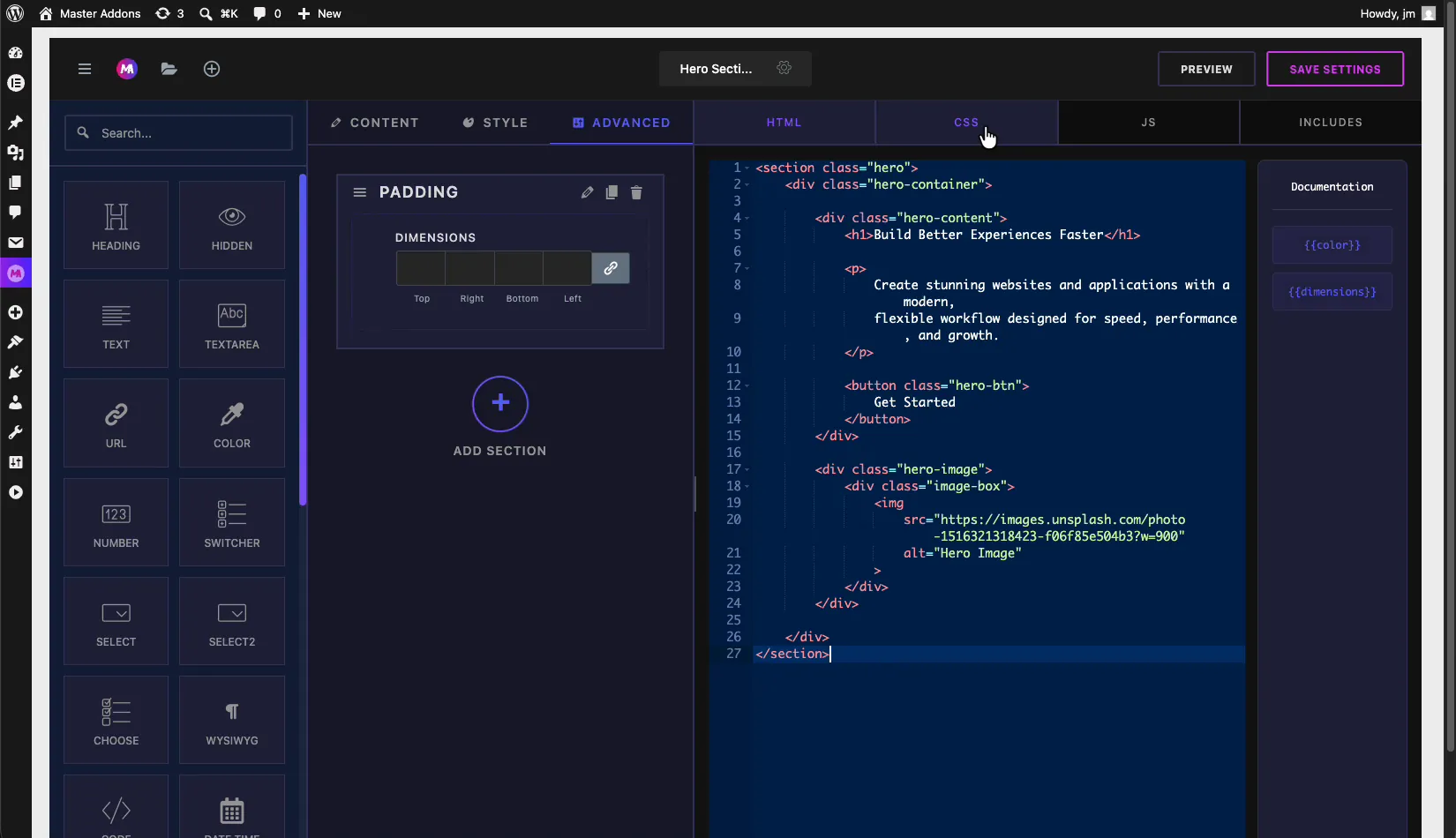Open the hamburger menu in the builder header

(x=85, y=69)
